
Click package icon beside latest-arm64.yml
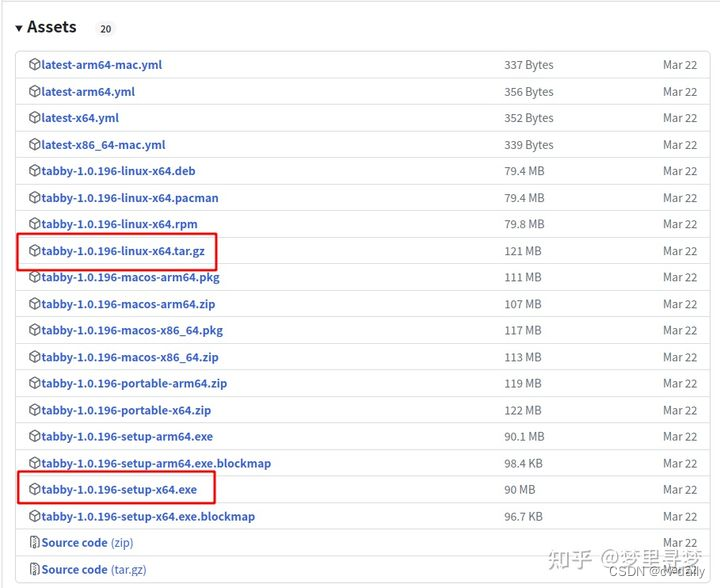(34, 91)
